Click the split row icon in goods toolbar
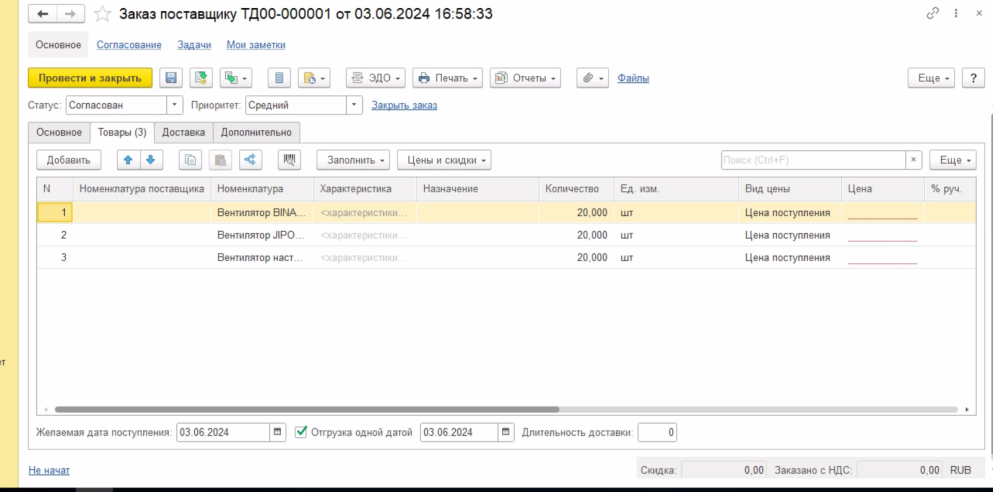Image resolution: width=993 pixels, height=492 pixels. 250,160
